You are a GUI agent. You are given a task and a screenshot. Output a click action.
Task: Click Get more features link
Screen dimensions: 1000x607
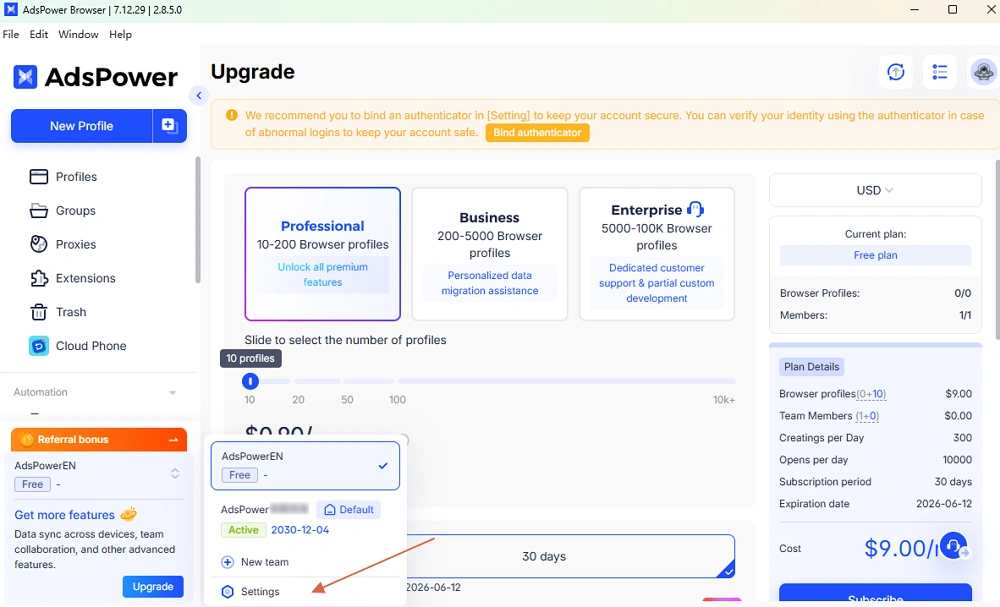coord(64,515)
